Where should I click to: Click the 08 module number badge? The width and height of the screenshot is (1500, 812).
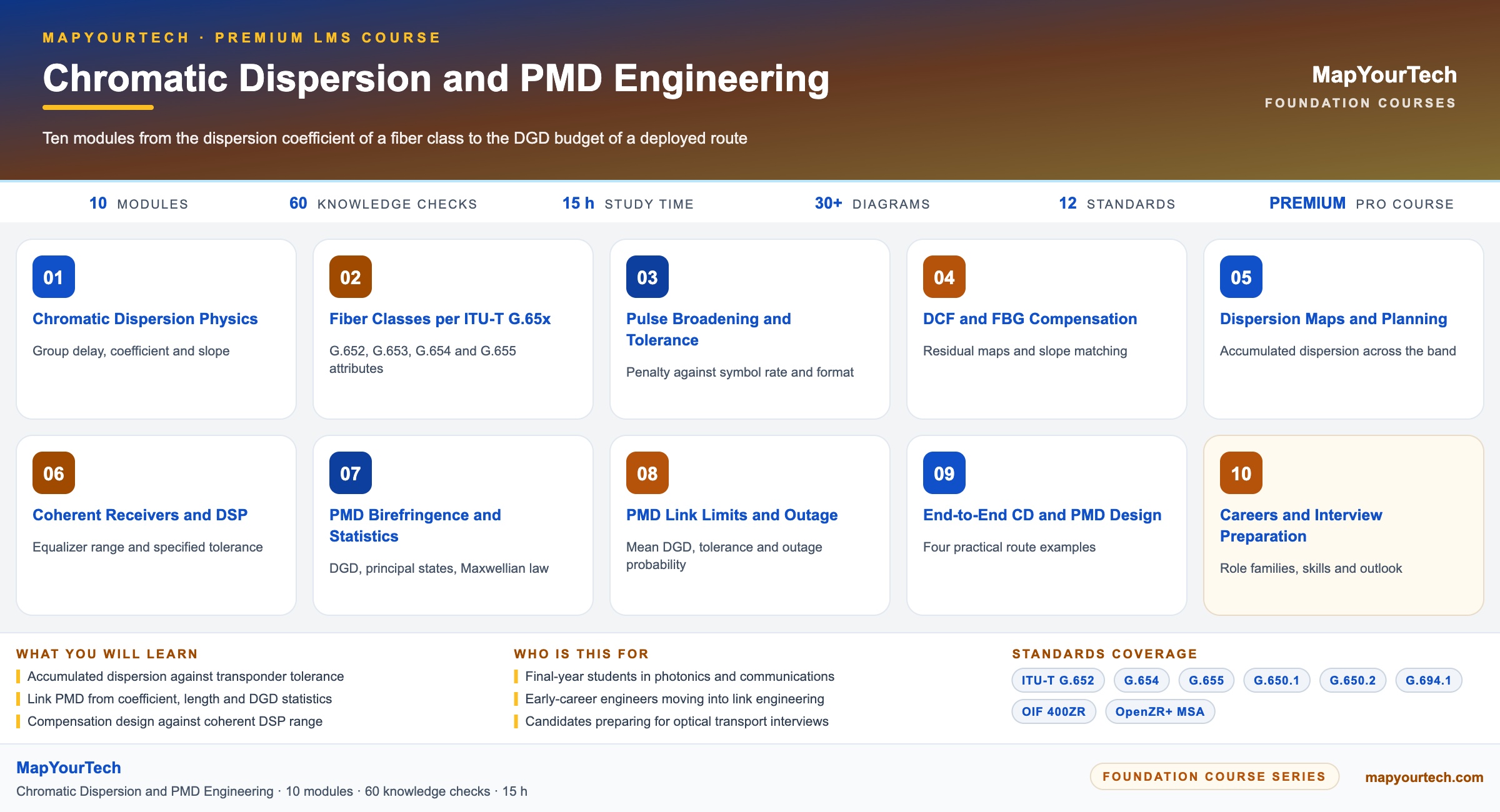[x=647, y=473]
